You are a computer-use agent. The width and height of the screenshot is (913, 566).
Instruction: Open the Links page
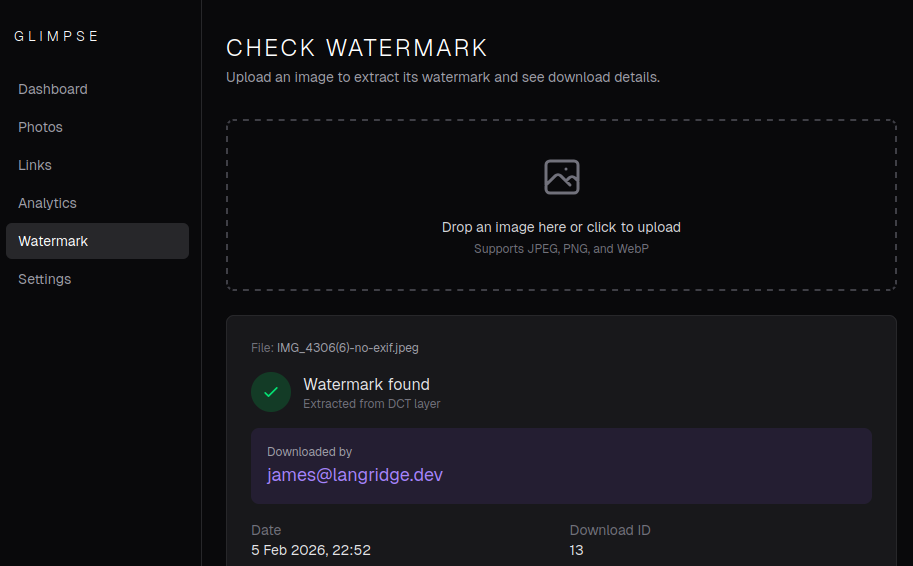pos(35,165)
